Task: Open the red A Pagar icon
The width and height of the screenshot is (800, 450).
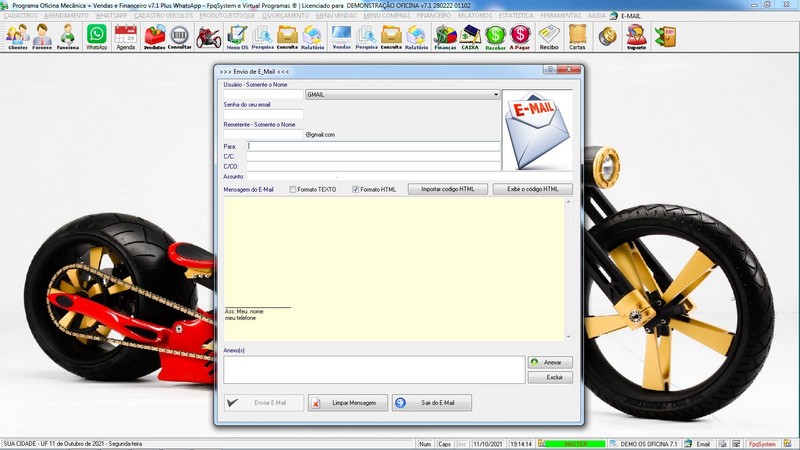Action: coord(520,37)
